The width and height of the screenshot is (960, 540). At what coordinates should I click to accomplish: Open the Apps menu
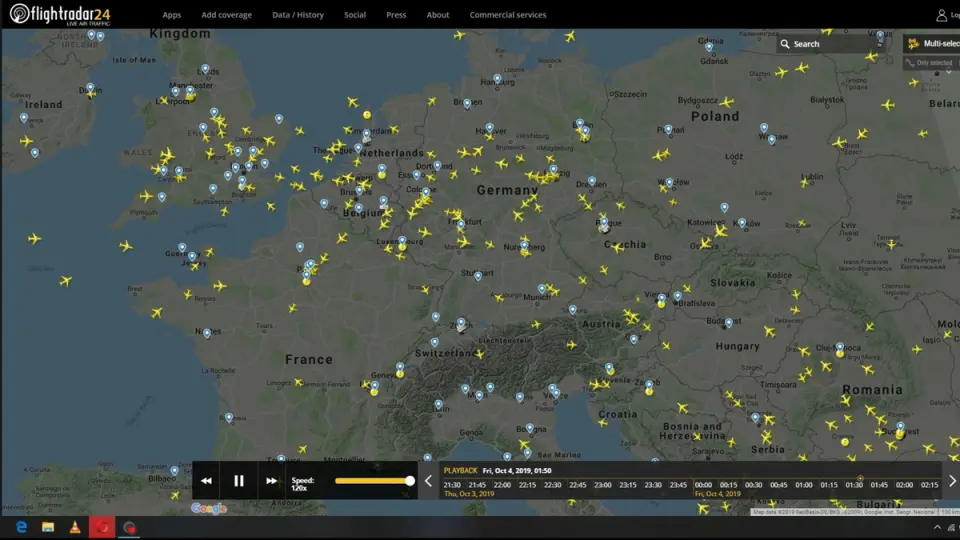tap(172, 15)
